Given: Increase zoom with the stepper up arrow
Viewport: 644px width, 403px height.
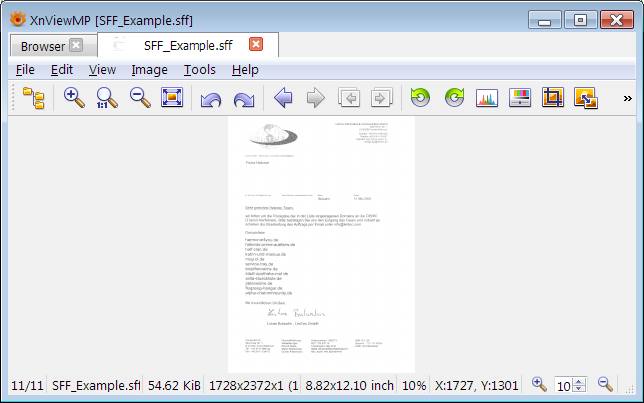Looking at the screenshot, I should click(579, 382).
